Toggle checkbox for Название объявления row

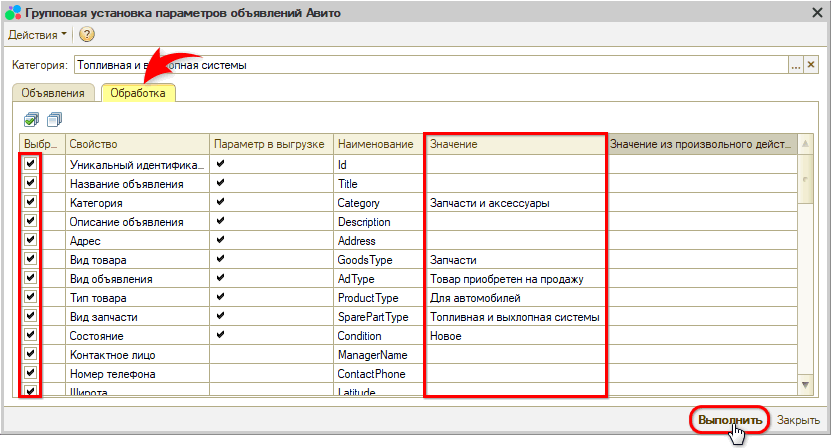tap(31, 184)
